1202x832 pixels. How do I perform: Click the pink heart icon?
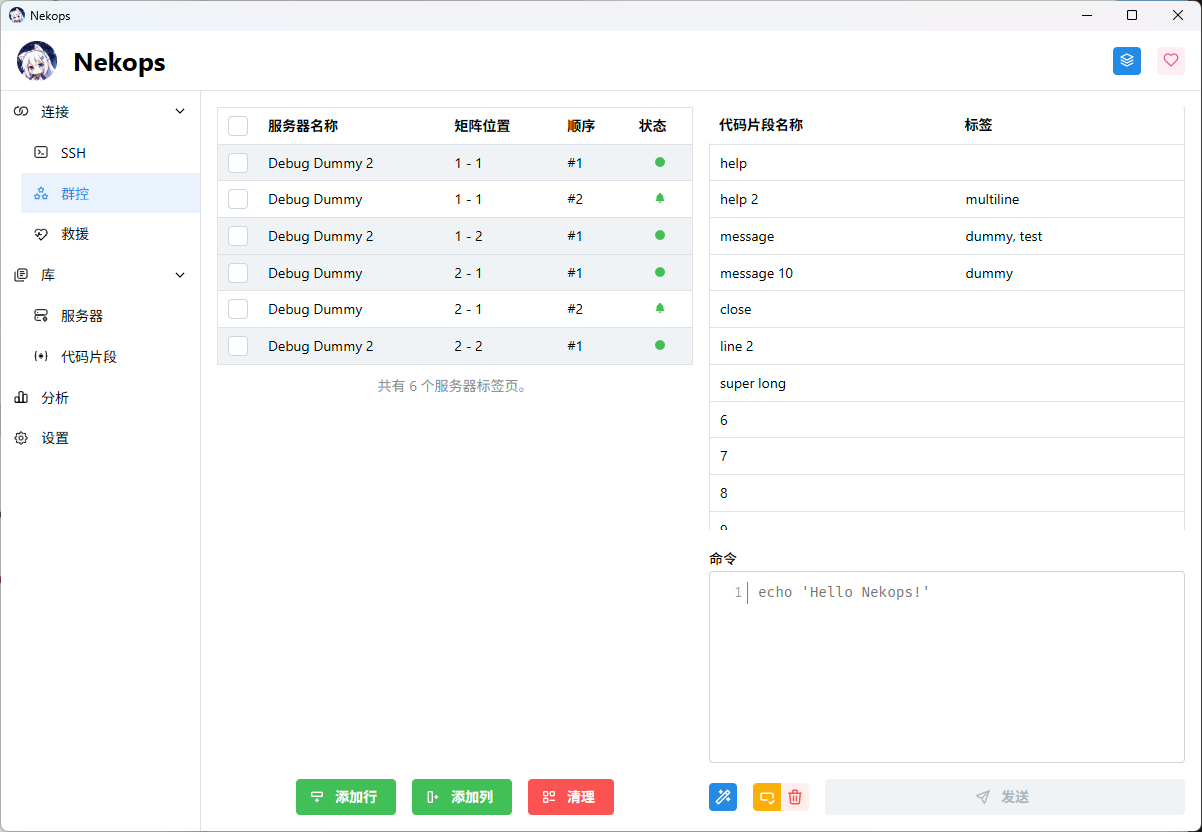point(1170,61)
